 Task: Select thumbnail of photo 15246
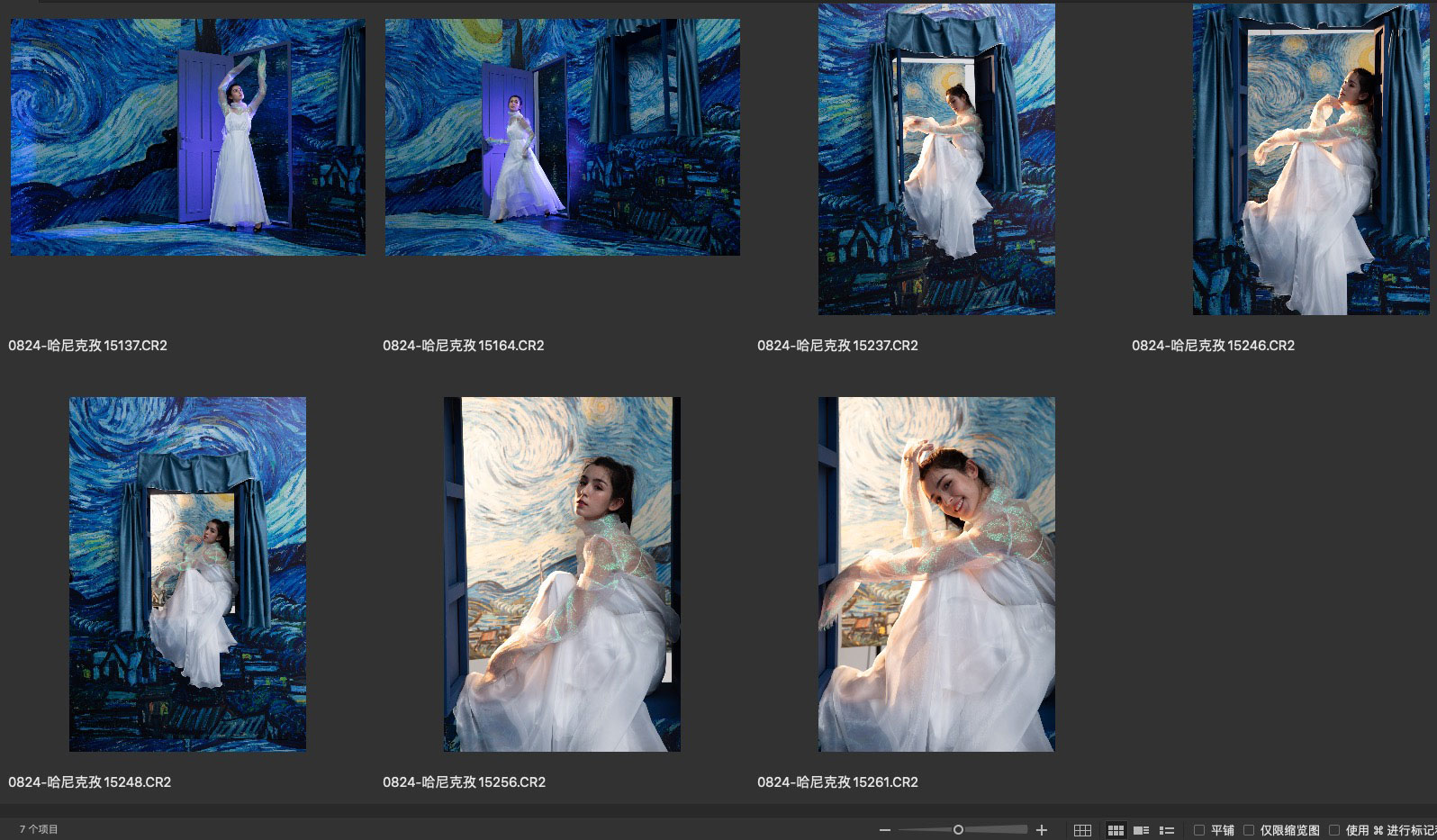tap(1311, 159)
